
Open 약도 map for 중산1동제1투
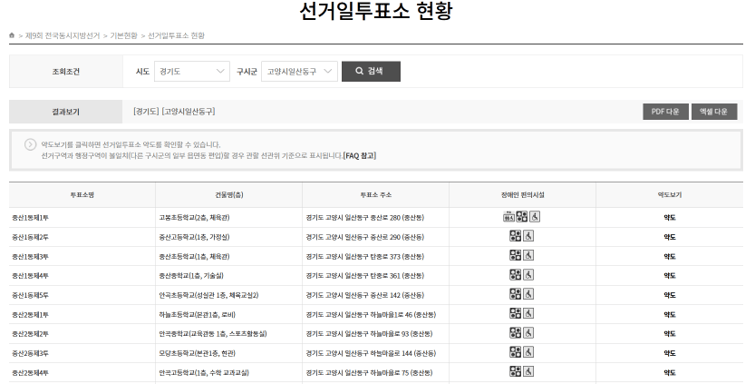669,218
